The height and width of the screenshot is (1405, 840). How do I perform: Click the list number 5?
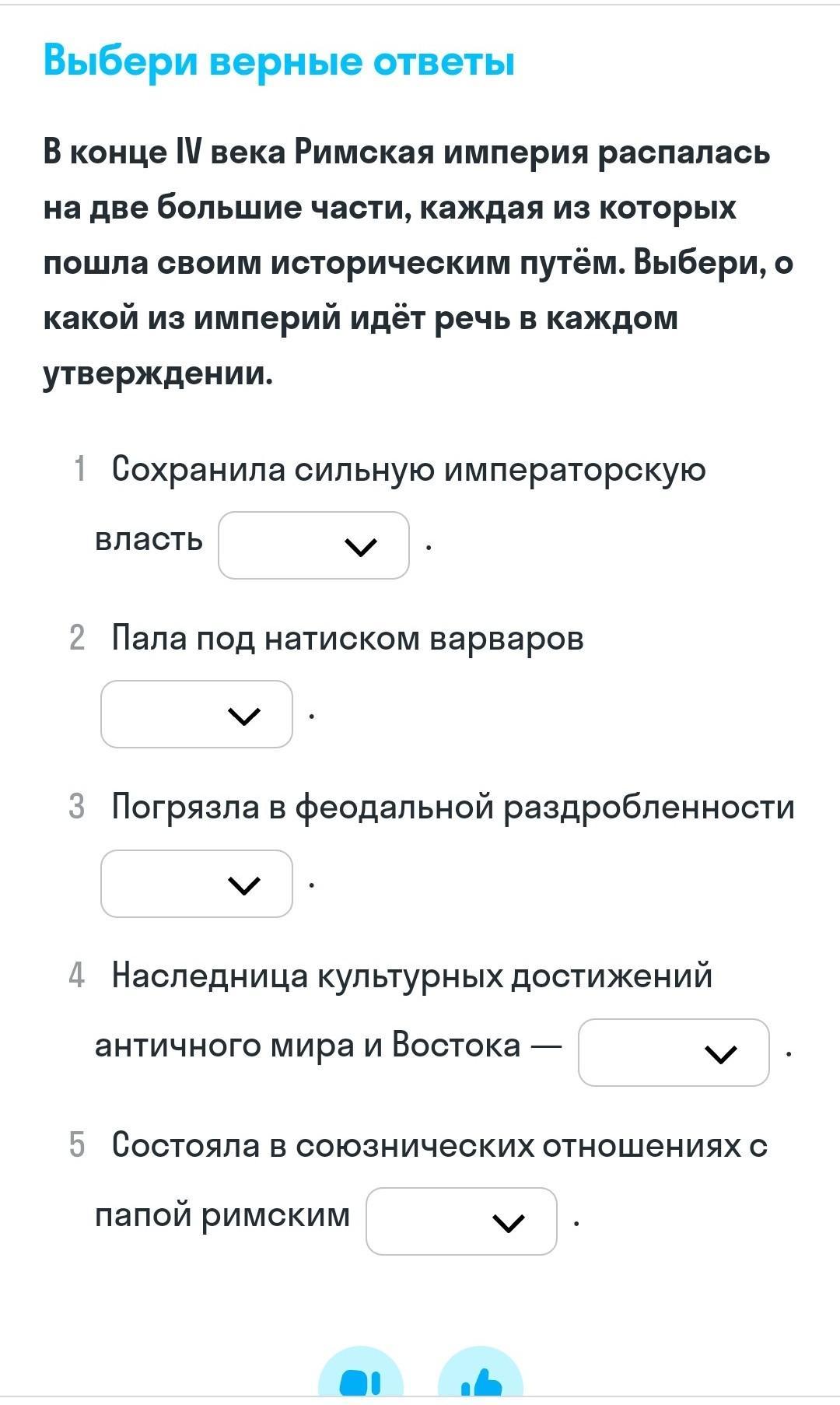coord(77,1145)
